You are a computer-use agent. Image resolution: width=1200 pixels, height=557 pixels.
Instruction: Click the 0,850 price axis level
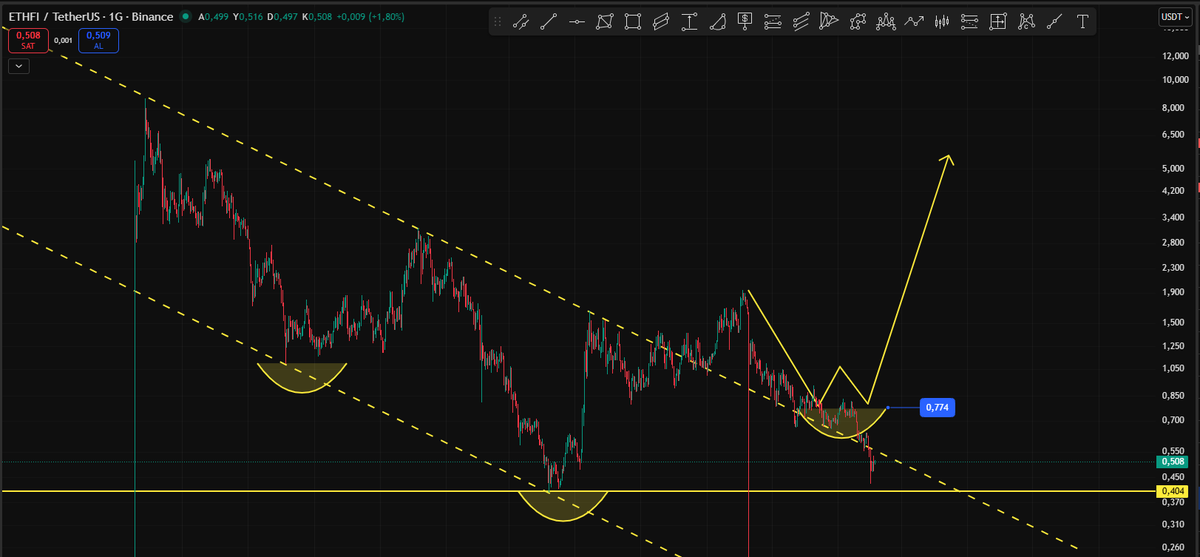click(x=1172, y=395)
